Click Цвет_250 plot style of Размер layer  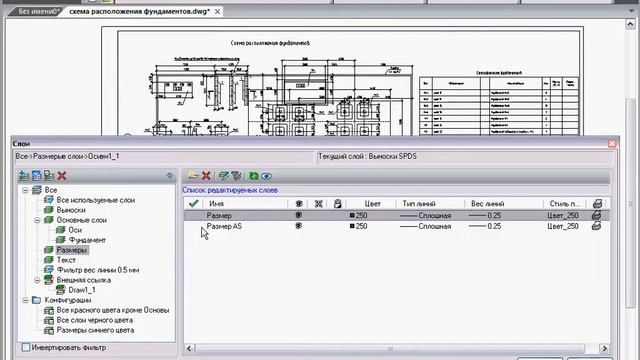pyautogui.click(x=563, y=215)
